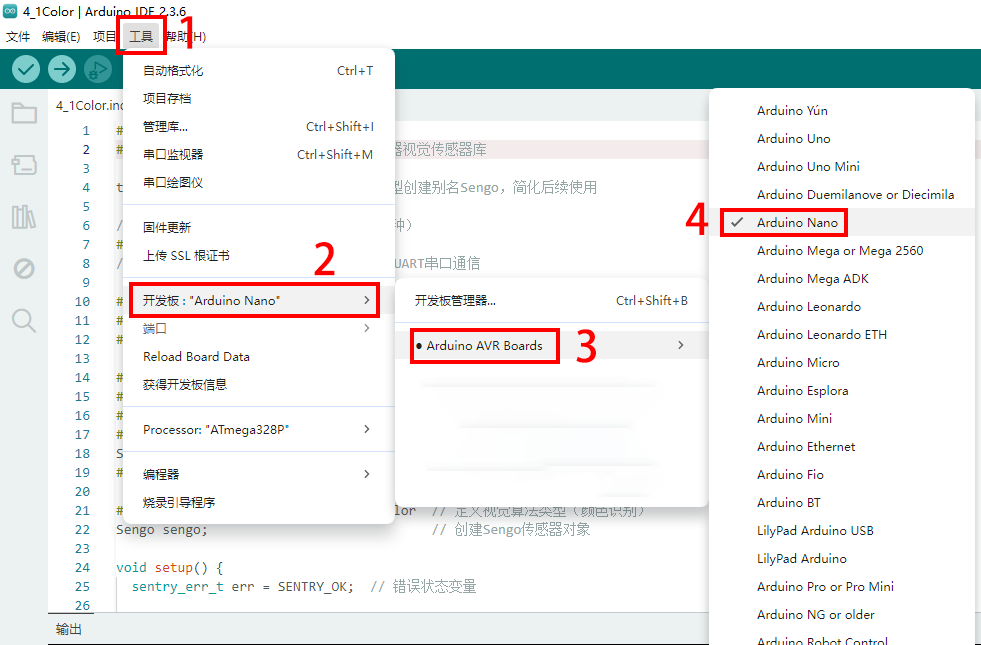981x645 pixels.
Task: Open the Library Manager sidebar icon
Action: coord(24,217)
